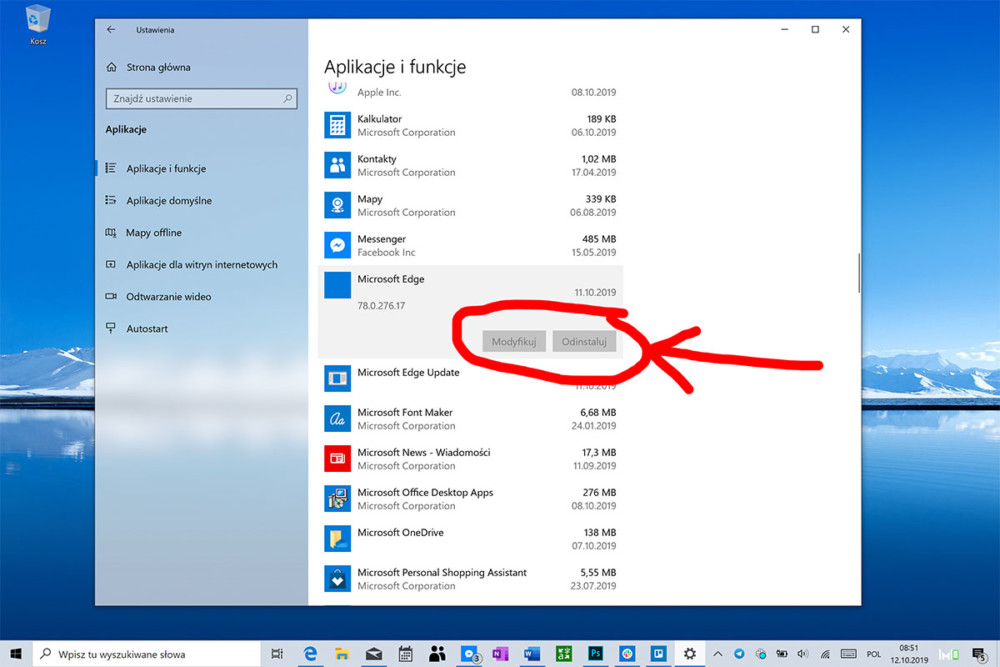The width and height of the screenshot is (1000, 667).
Task: Click the Personal Shopping Assistant icon
Action: coord(337,578)
